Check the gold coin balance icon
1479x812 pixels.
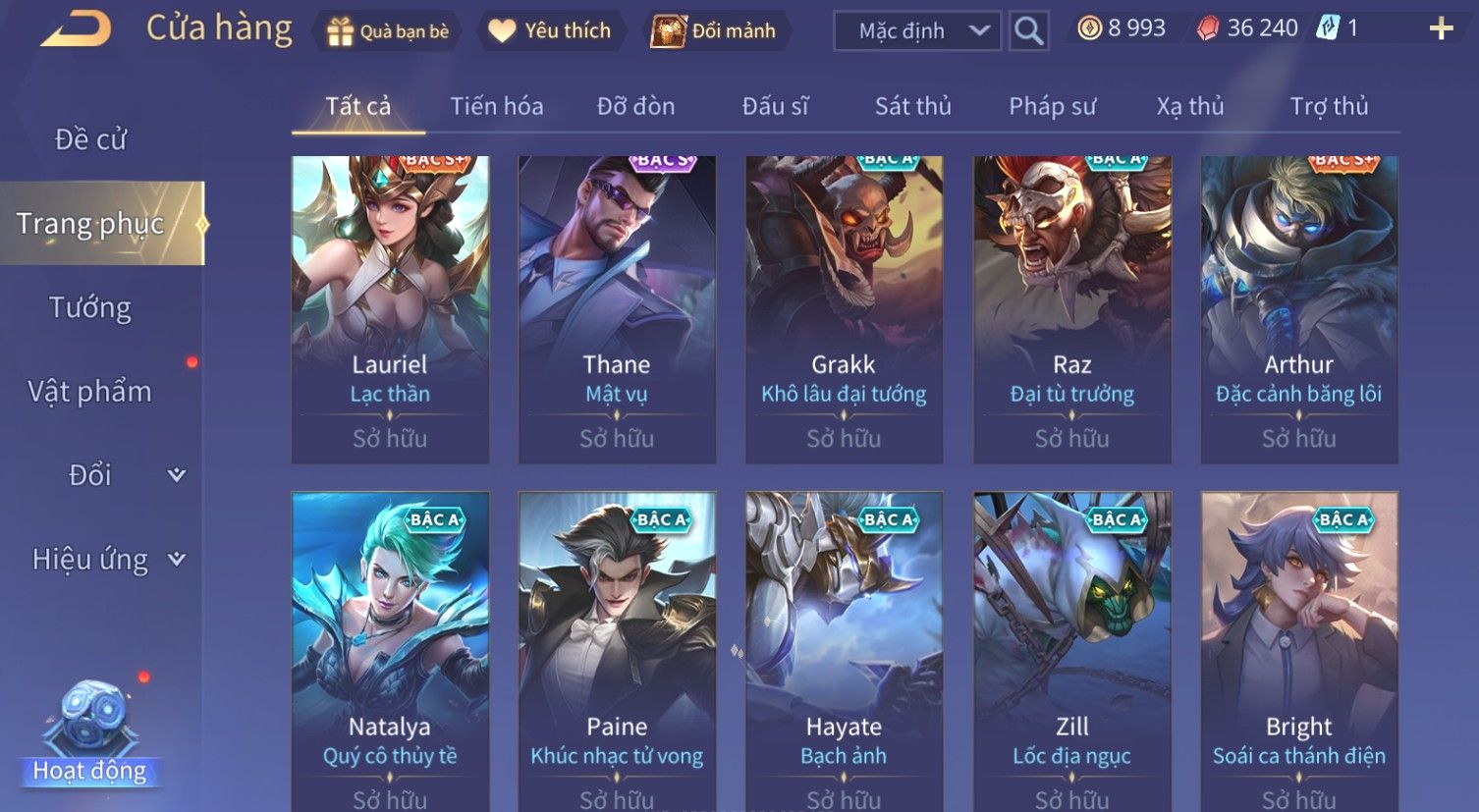click(1089, 28)
